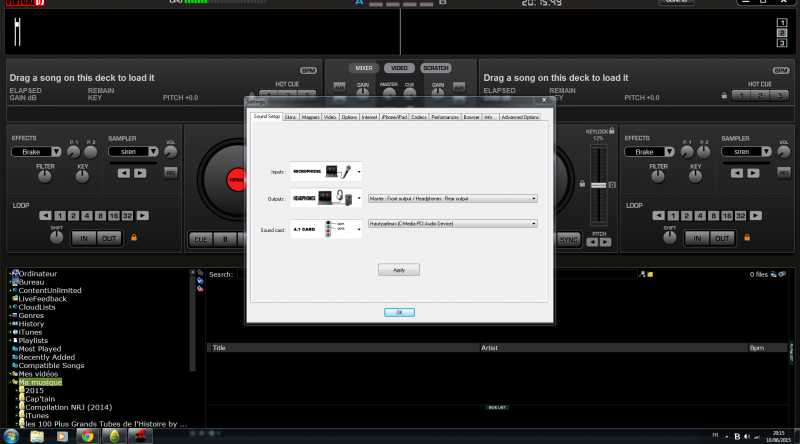This screenshot has width=800, height=444.
Task: Show the SCRATCH panel
Action: [x=436, y=68]
